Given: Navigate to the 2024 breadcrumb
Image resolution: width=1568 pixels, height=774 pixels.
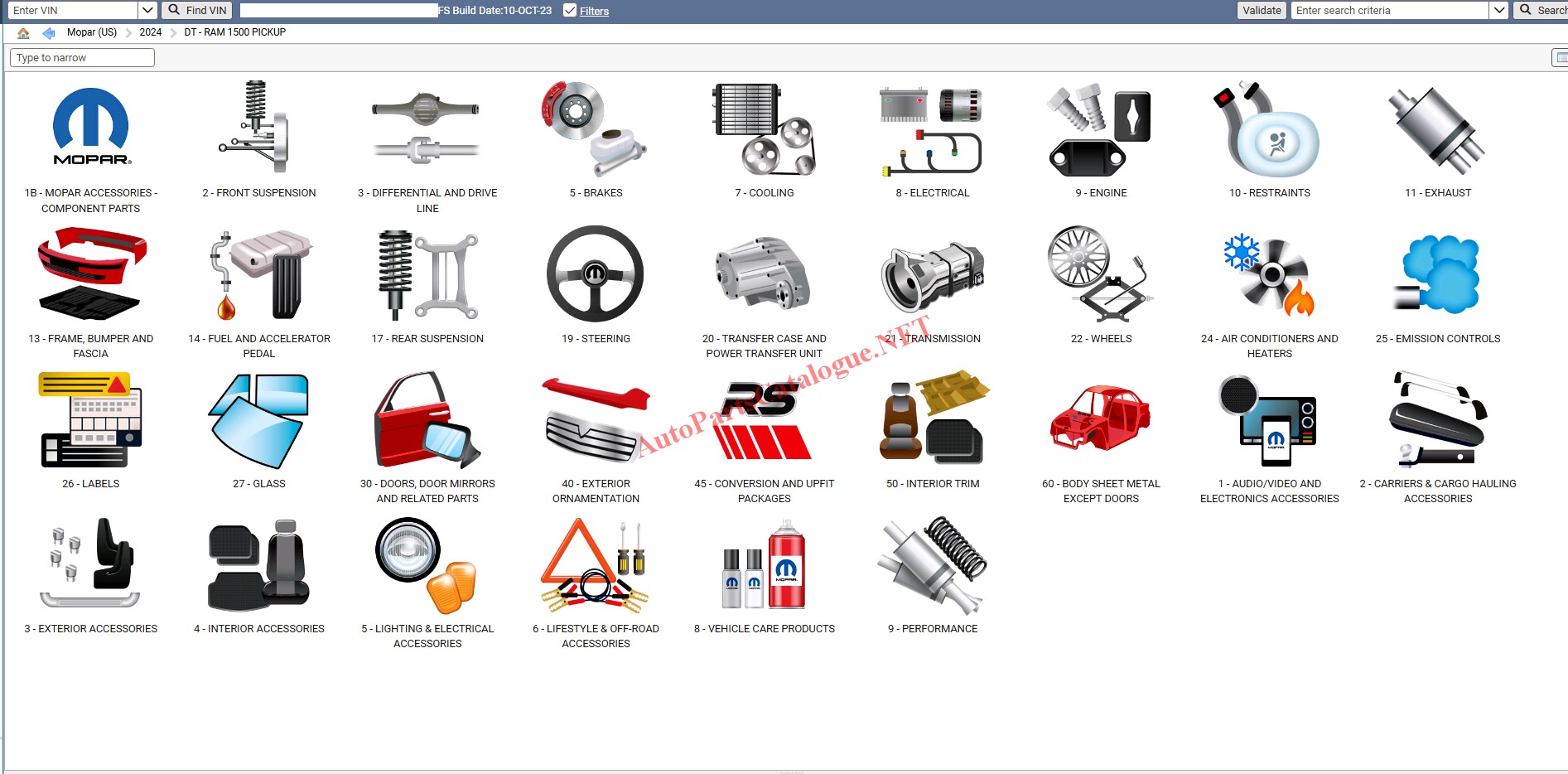Looking at the screenshot, I should tap(151, 32).
